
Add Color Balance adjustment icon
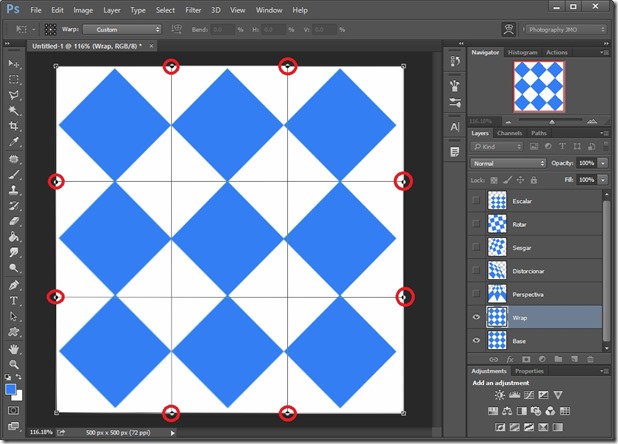click(x=507, y=411)
